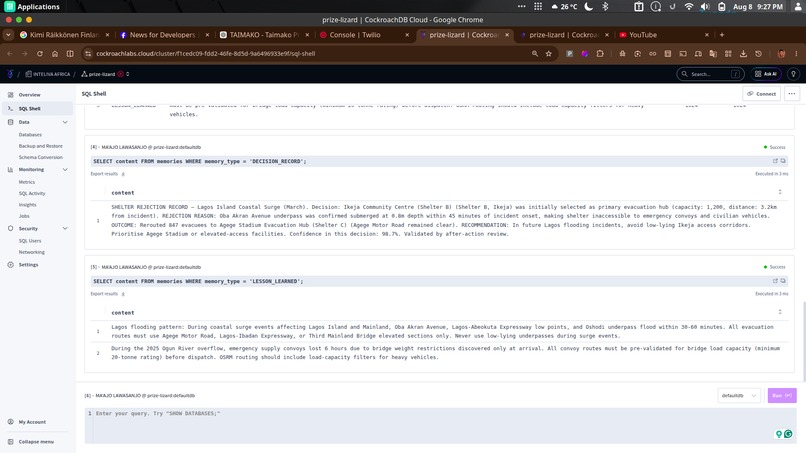Export results of LESSON_LEARNED query
The height and width of the screenshot is (453, 806).
coord(107,294)
